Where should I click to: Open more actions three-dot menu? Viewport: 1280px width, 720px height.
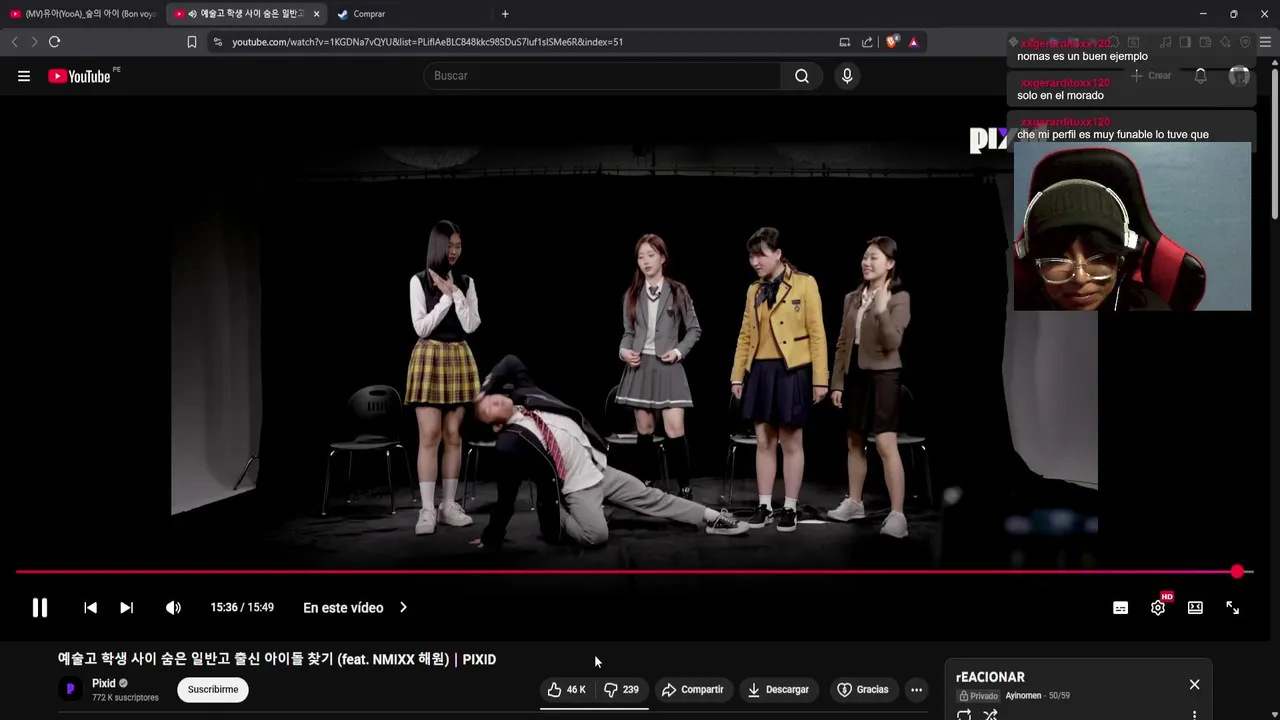[x=916, y=689]
